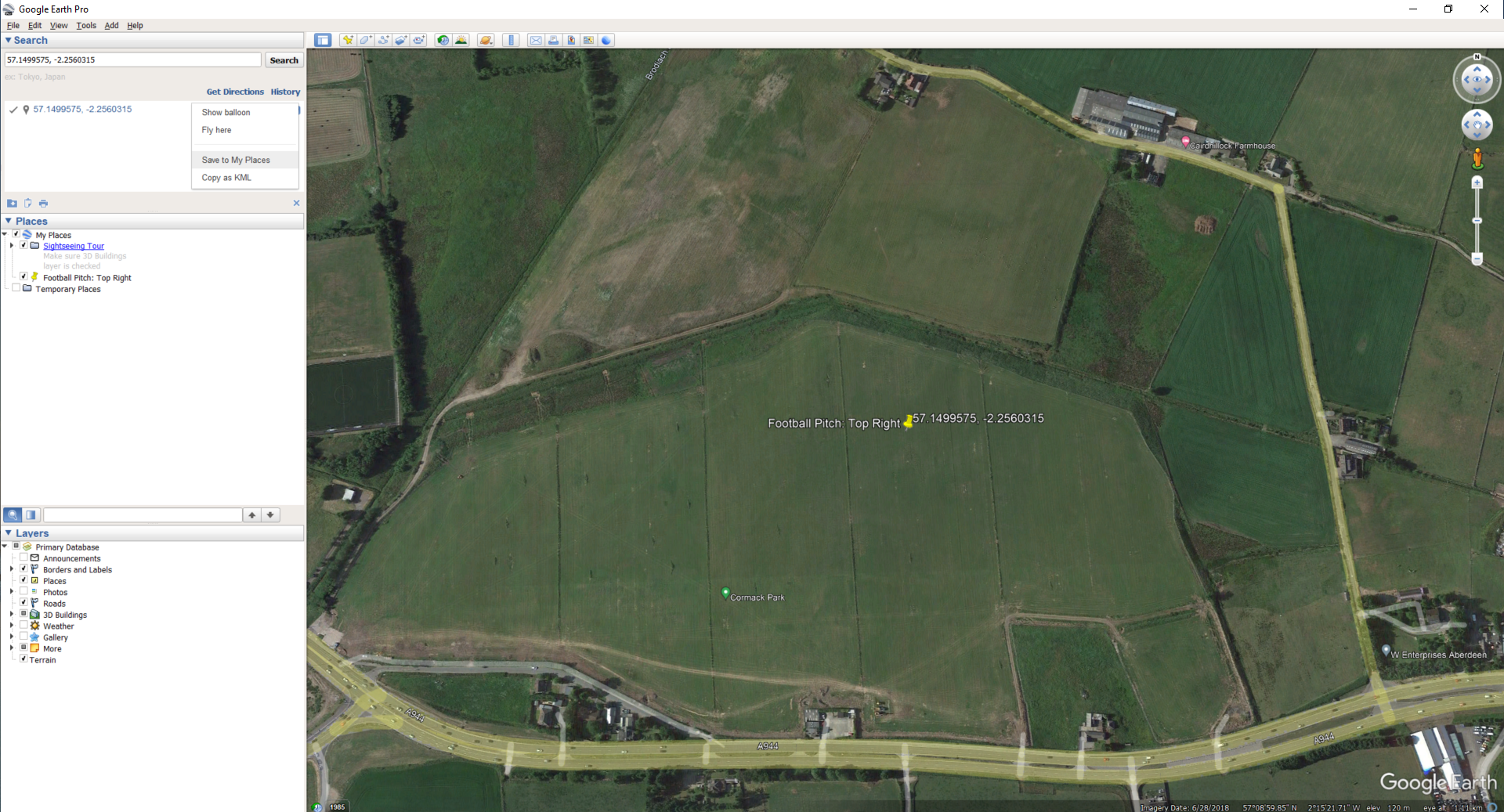Add a polygon from the toolbar
The image size is (1504, 812).
(366, 40)
